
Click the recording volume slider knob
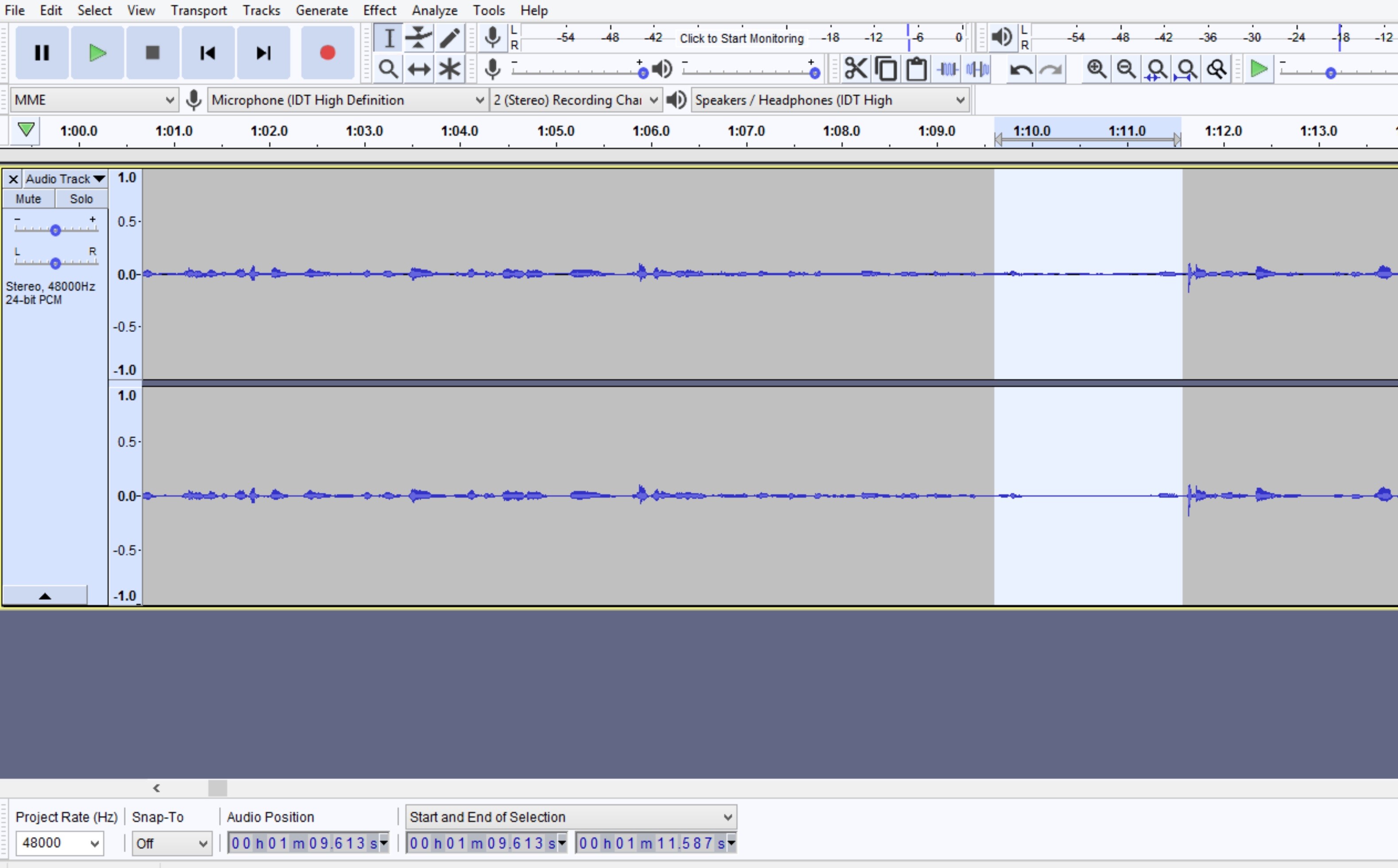(x=643, y=73)
